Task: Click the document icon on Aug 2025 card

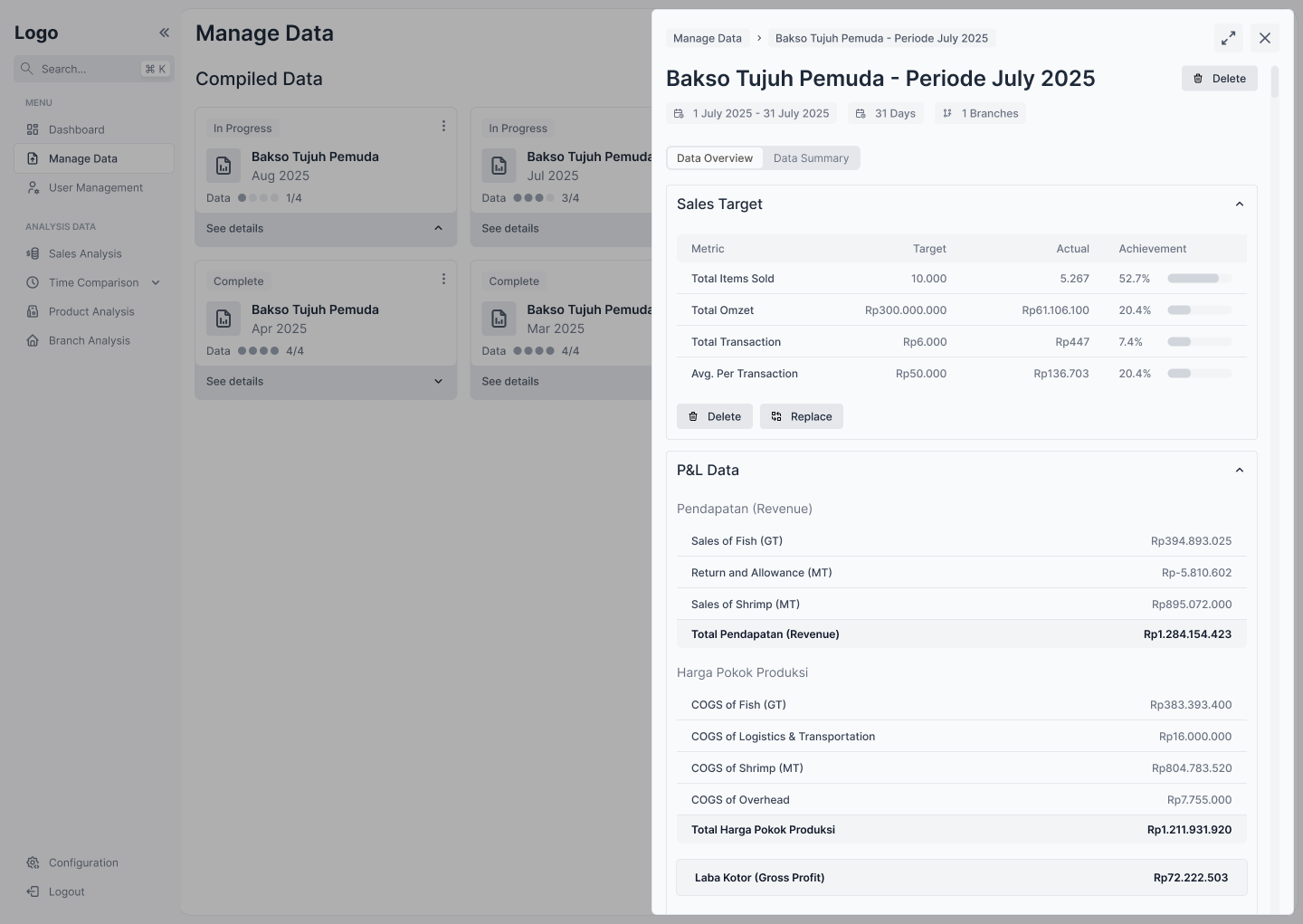Action: point(224,166)
